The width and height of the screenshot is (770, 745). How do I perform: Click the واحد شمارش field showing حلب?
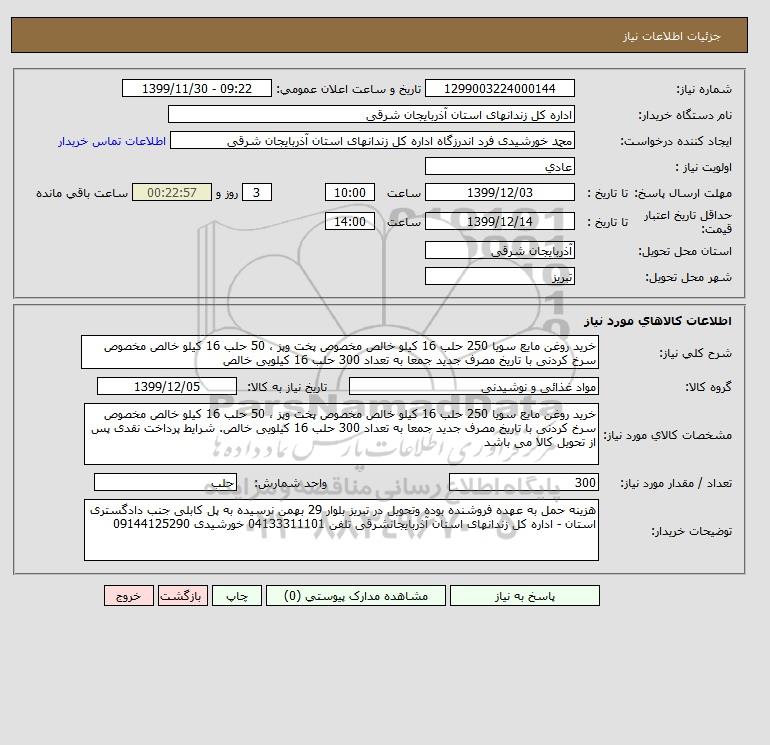pyautogui.click(x=165, y=482)
